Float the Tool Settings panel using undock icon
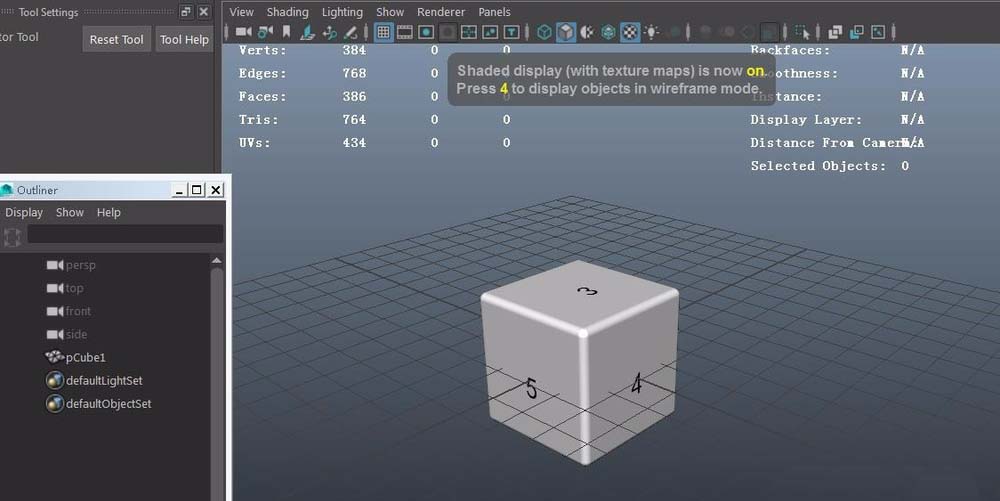 coord(186,12)
